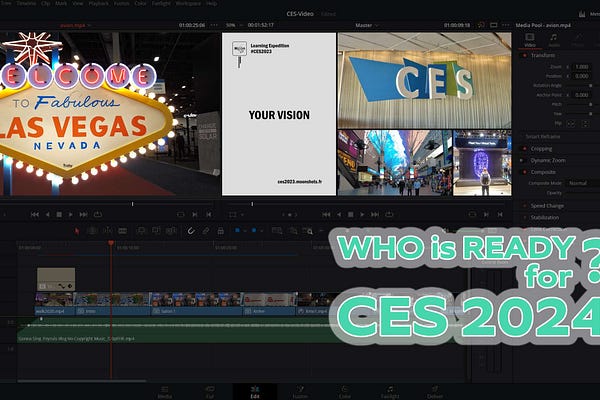Select the arrow Selection mode tool
This screenshot has height=400, width=600.
click(x=77, y=231)
